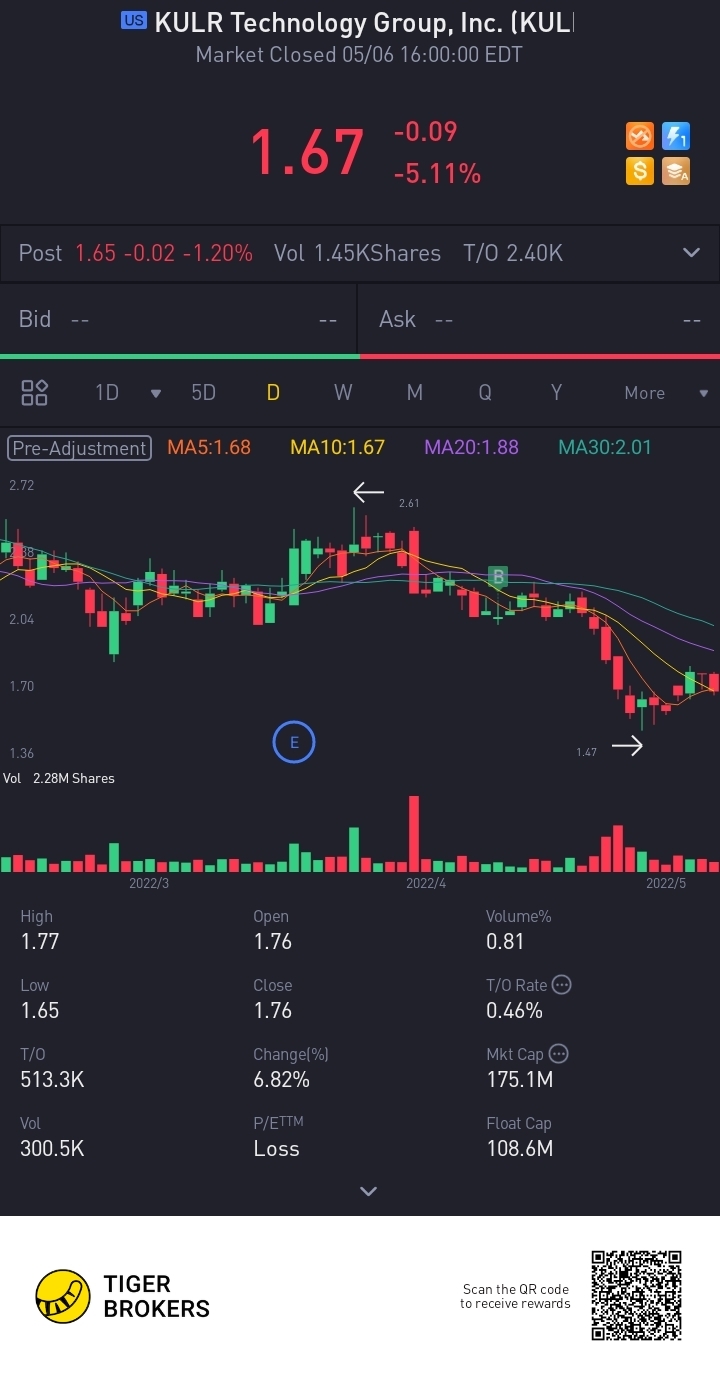720x1377 pixels.
Task: Tap the blue US market badge
Action: [x=133, y=20]
